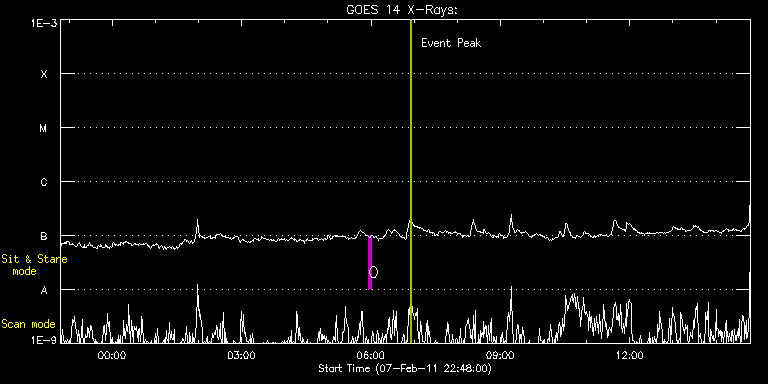Click the 1E-3 top axis label
768x384 pixels.
click(x=44, y=23)
